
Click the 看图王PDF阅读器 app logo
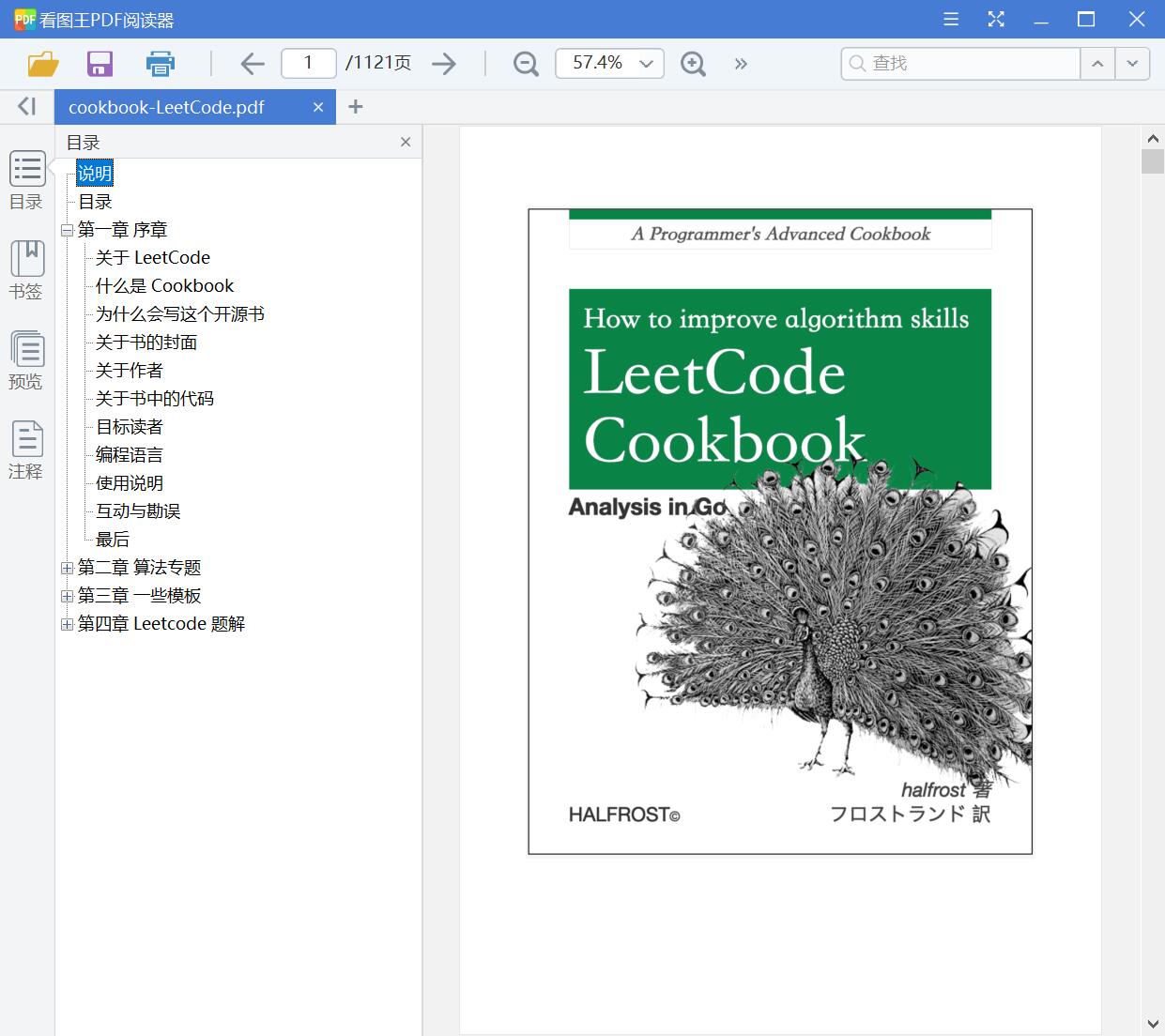tap(25, 19)
